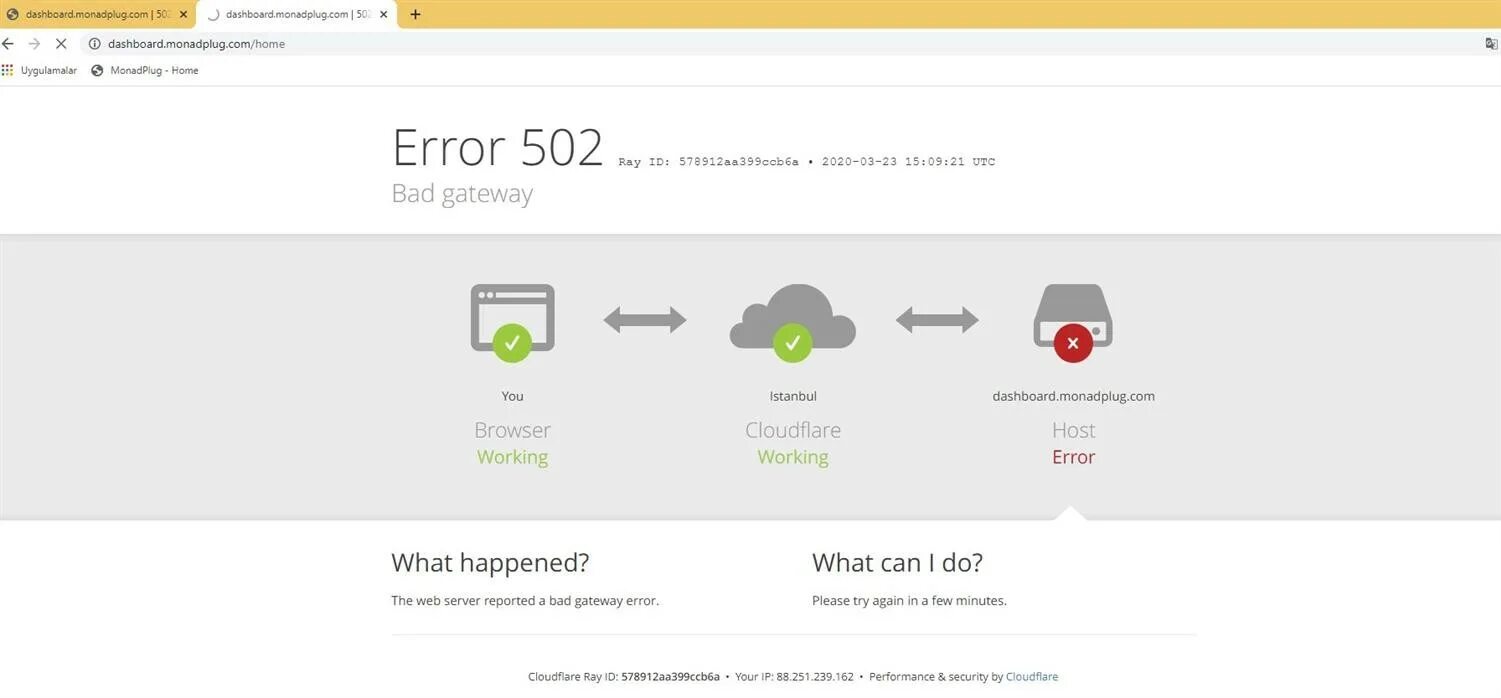Open the Uygulamalar apps grid icon

point(7,70)
